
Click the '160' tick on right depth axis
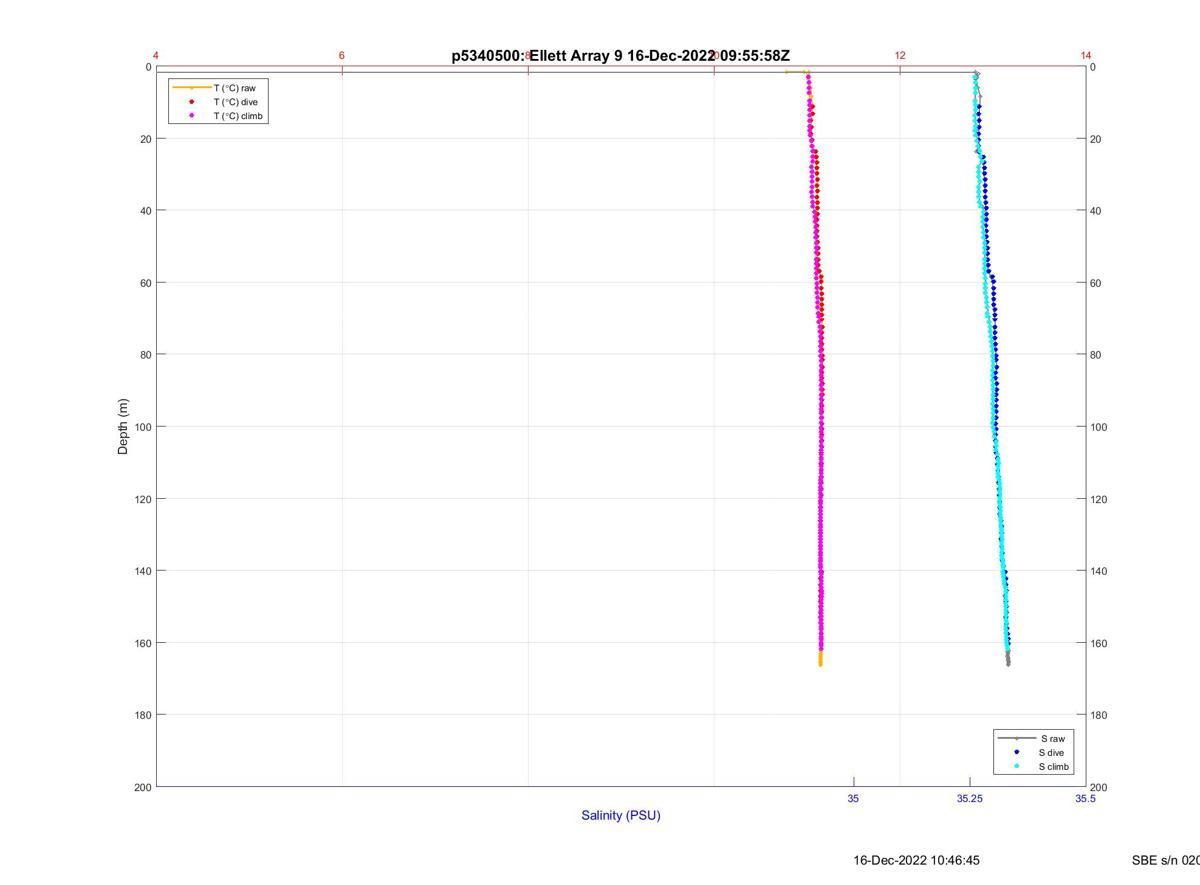click(1099, 643)
